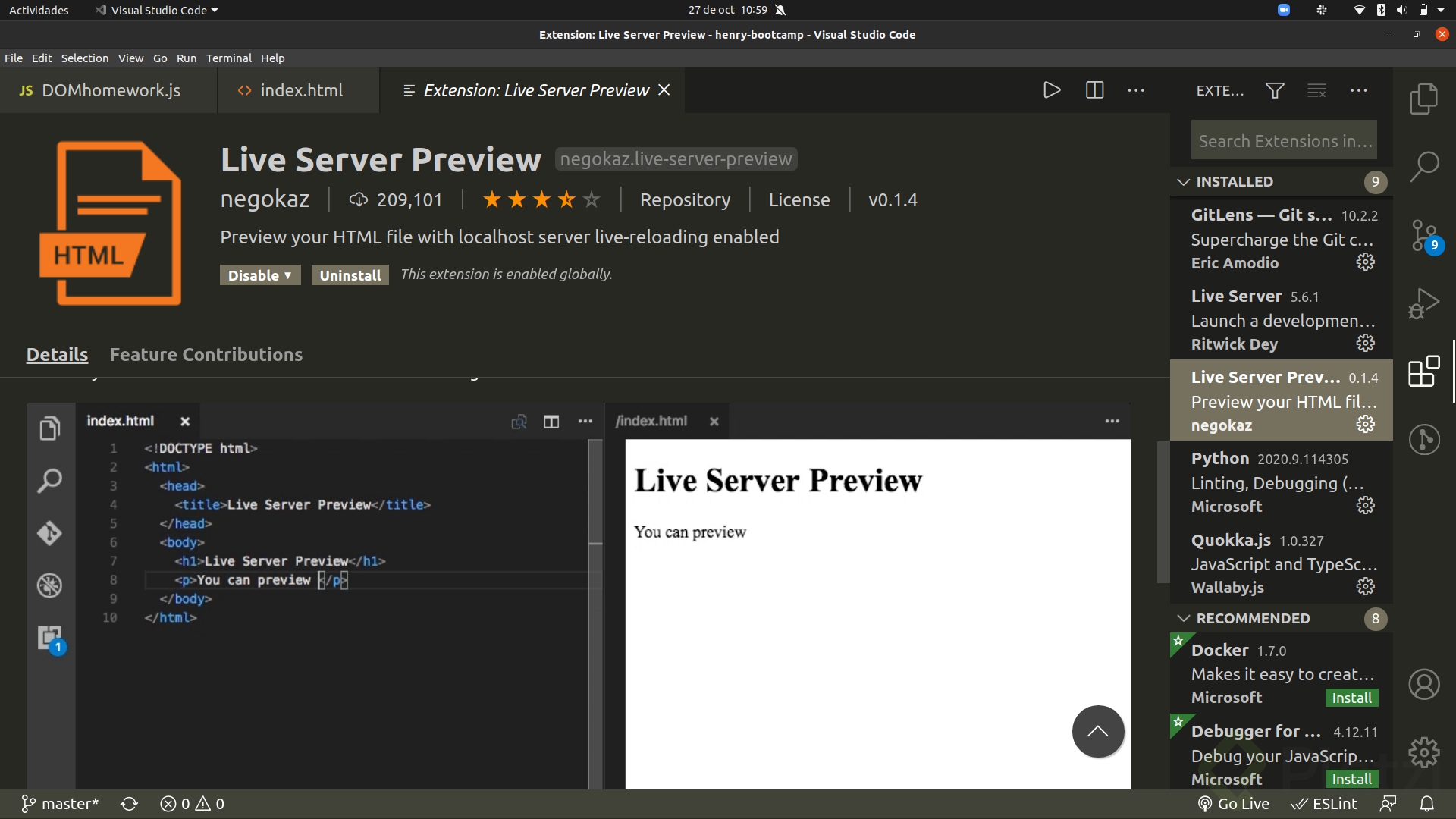Image resolution: width=1456 pixels, height=819 pixels.
Task: Open the master* branch picker
Action: pyautogui.click(x=59, y=804)
